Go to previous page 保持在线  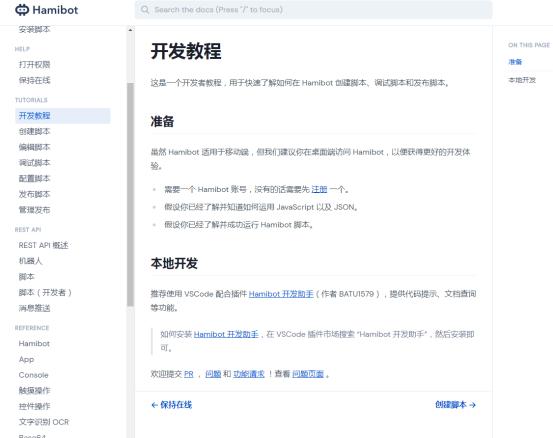[x=171, y=404]
